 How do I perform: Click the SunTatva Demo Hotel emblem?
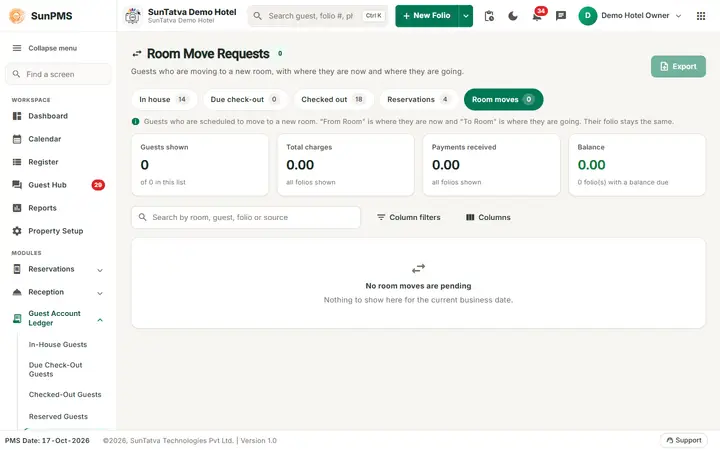point(133,16)
